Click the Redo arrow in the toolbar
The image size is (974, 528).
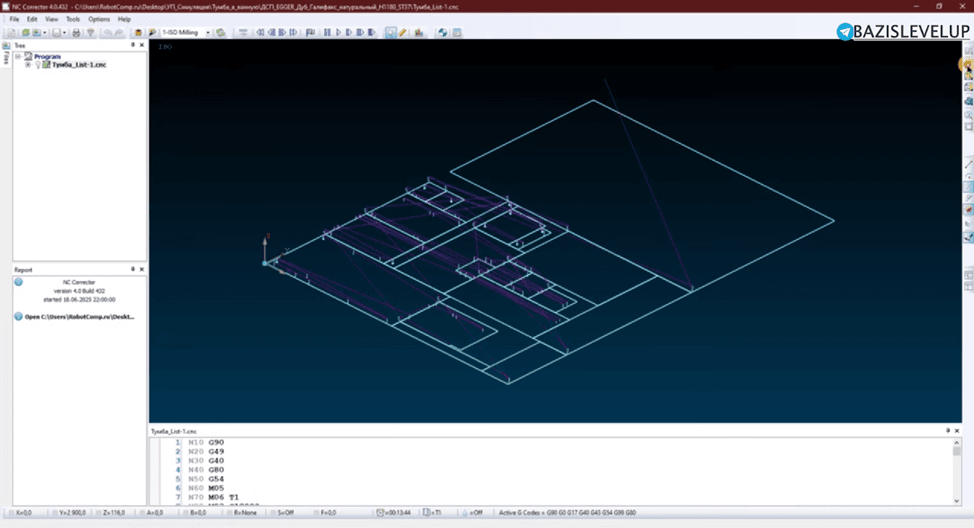[x=119, y=32]
